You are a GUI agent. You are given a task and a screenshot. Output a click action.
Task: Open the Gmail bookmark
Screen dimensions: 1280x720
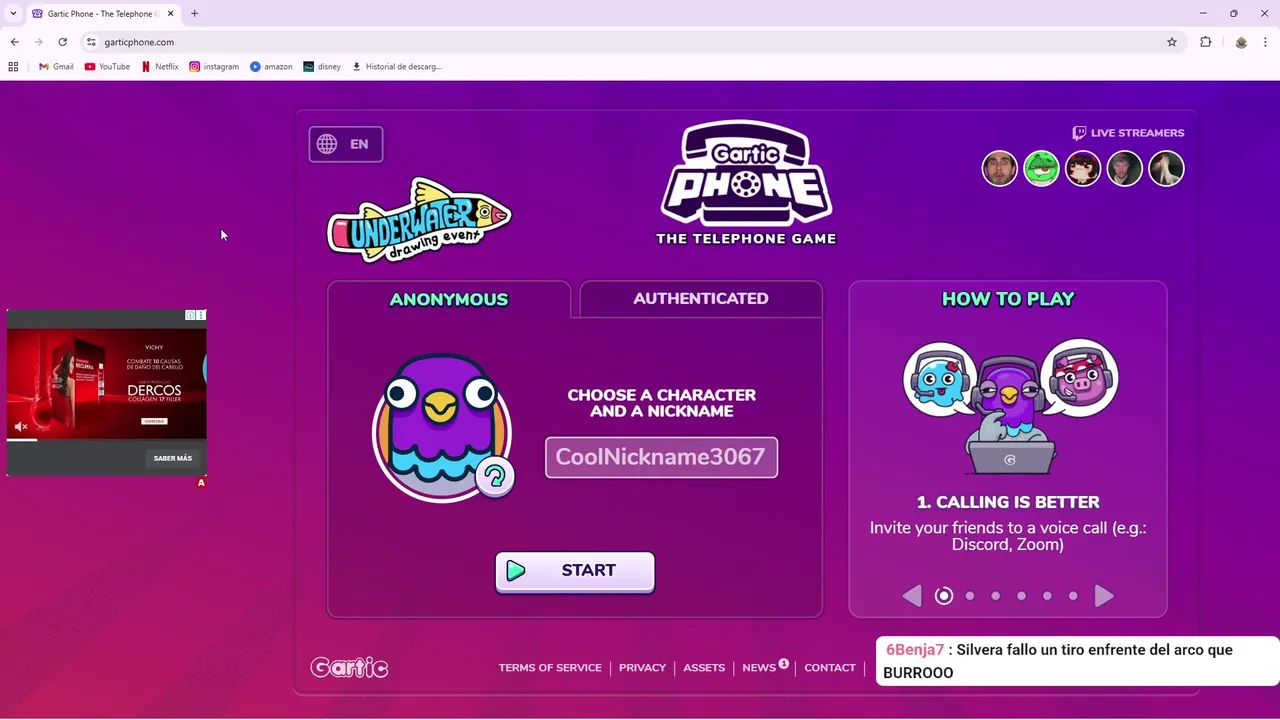click(56, 67)
